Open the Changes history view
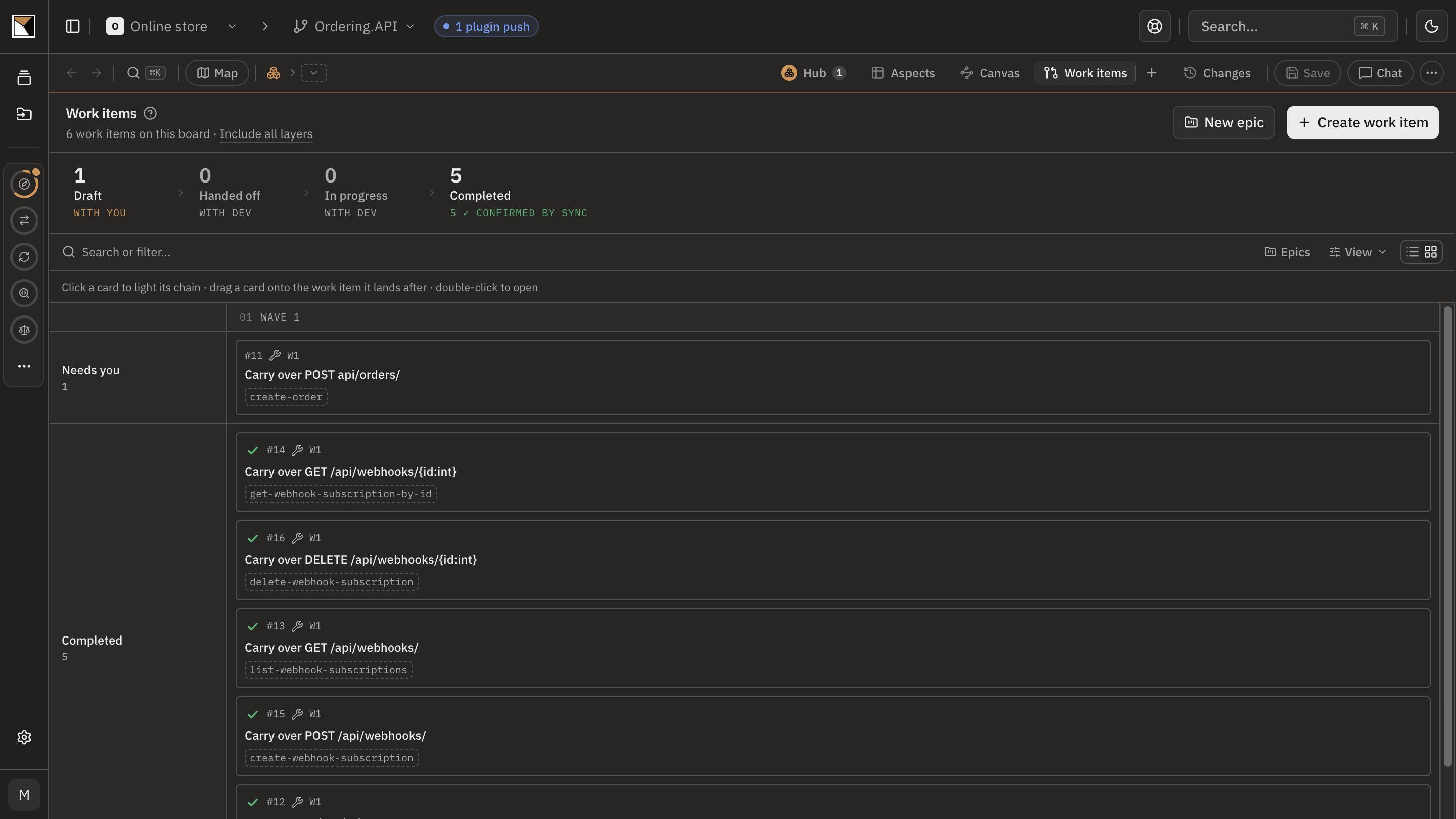The image size is (1456, 819). (1217, 73)
